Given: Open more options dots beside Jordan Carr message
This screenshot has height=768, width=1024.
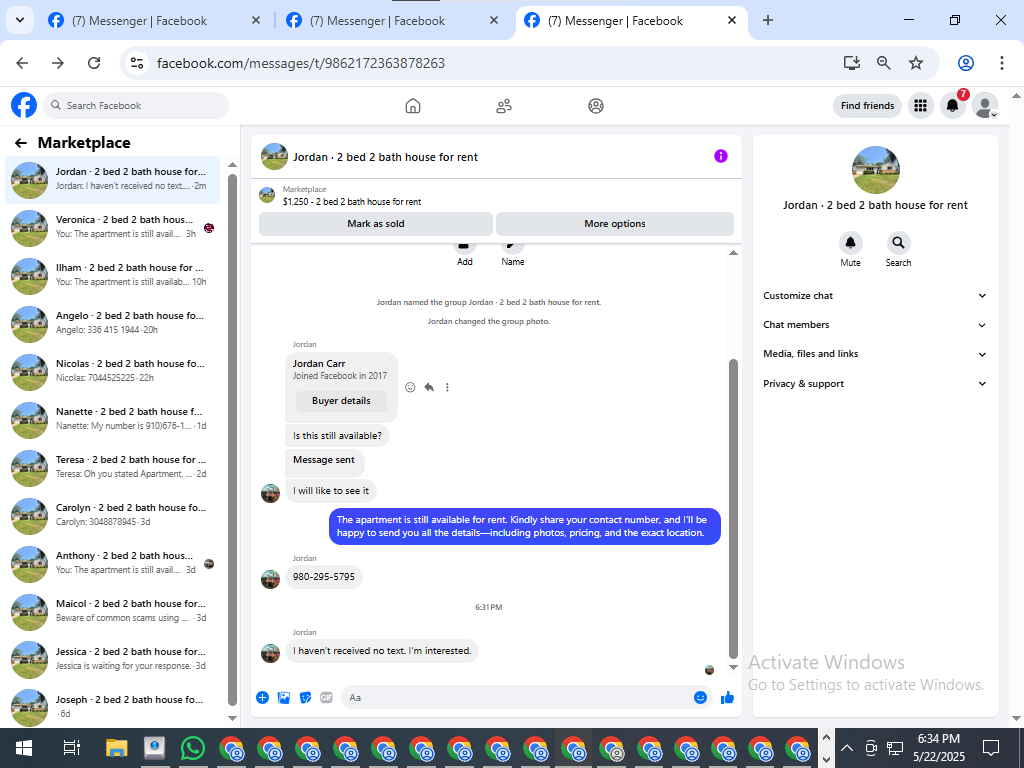Looking at the screenshot, I should coord(447,387).
